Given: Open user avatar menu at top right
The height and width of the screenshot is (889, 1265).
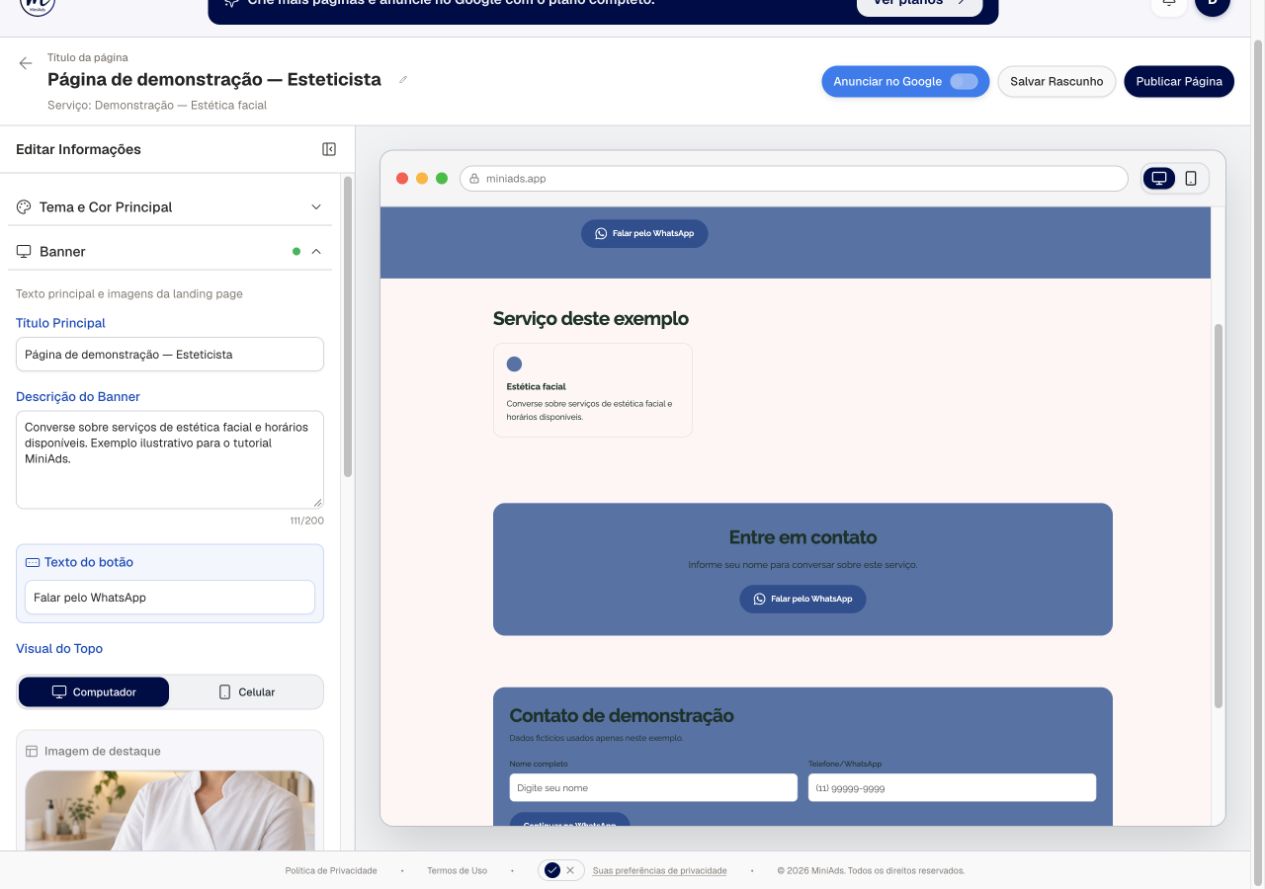Looking at the screenshot, I should pyautogui.click(x=1212, y=5).
